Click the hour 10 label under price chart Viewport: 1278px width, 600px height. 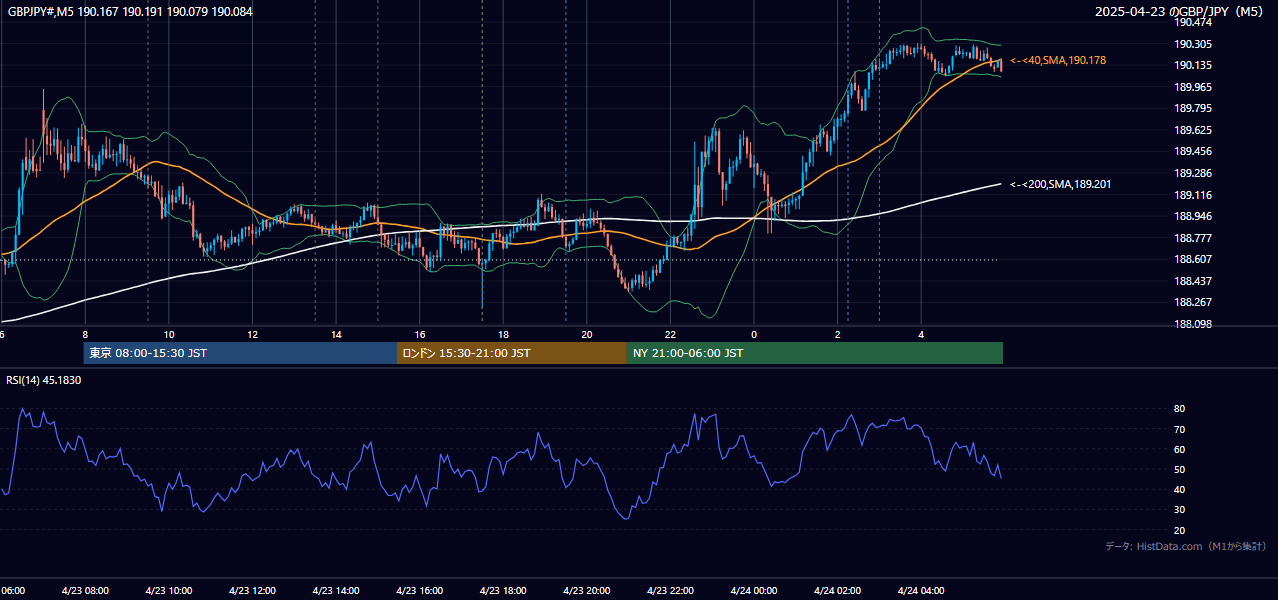(169, 335)
